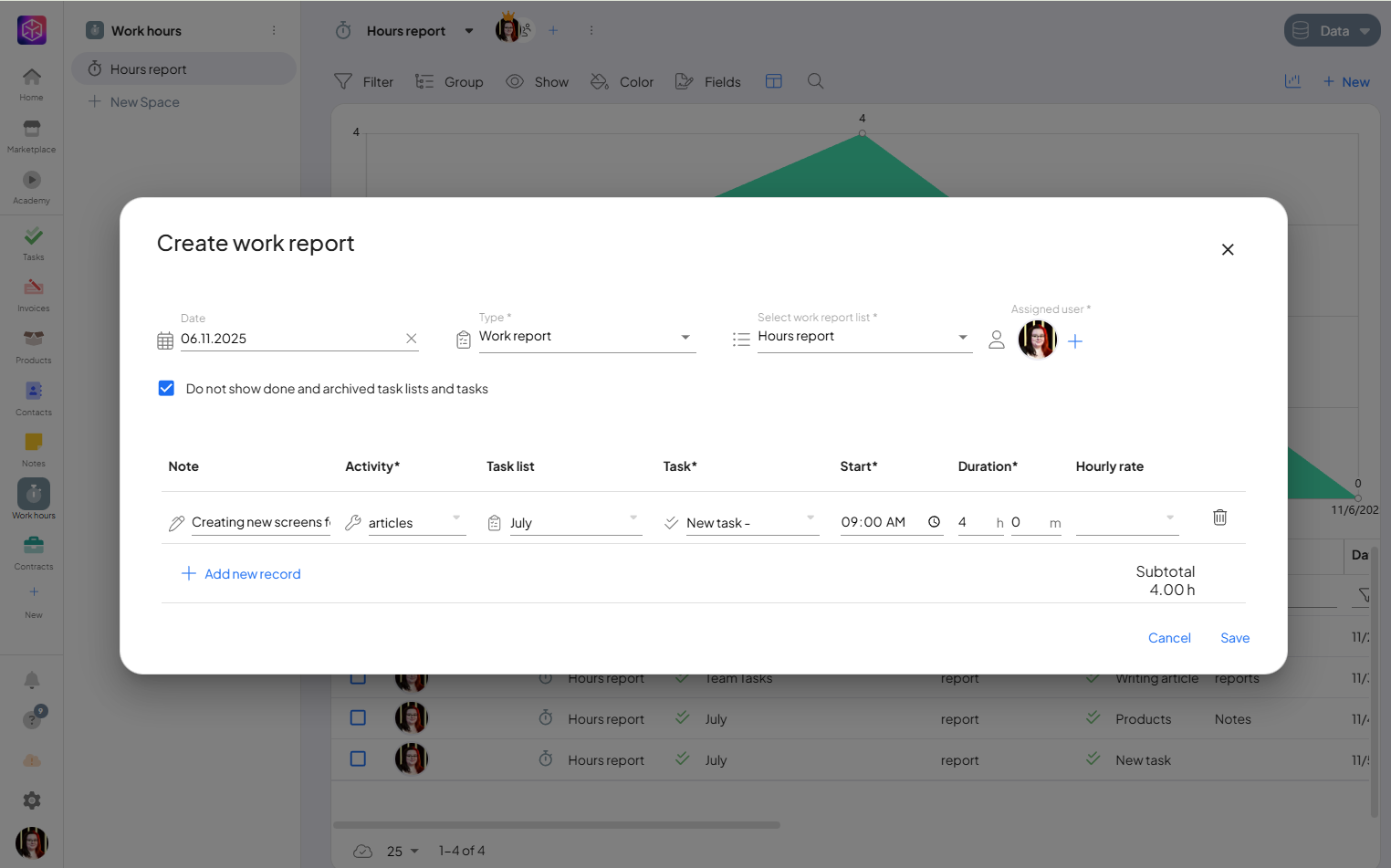Screen dimensions: 1391x868
Task: Open the calendar date picker icon
Action: 165,340
